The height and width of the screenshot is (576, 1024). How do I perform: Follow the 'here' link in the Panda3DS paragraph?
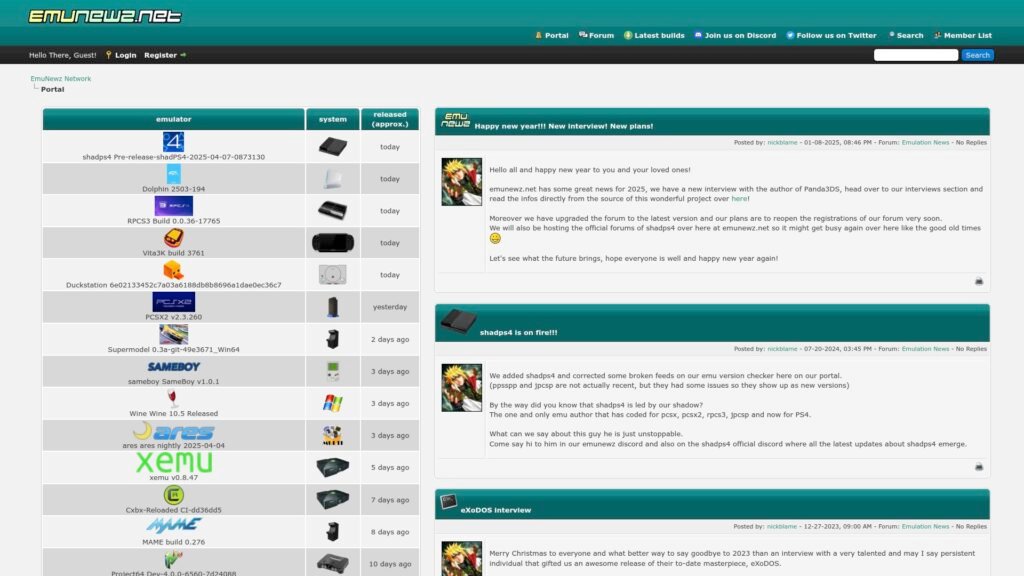tap(739, 199)
